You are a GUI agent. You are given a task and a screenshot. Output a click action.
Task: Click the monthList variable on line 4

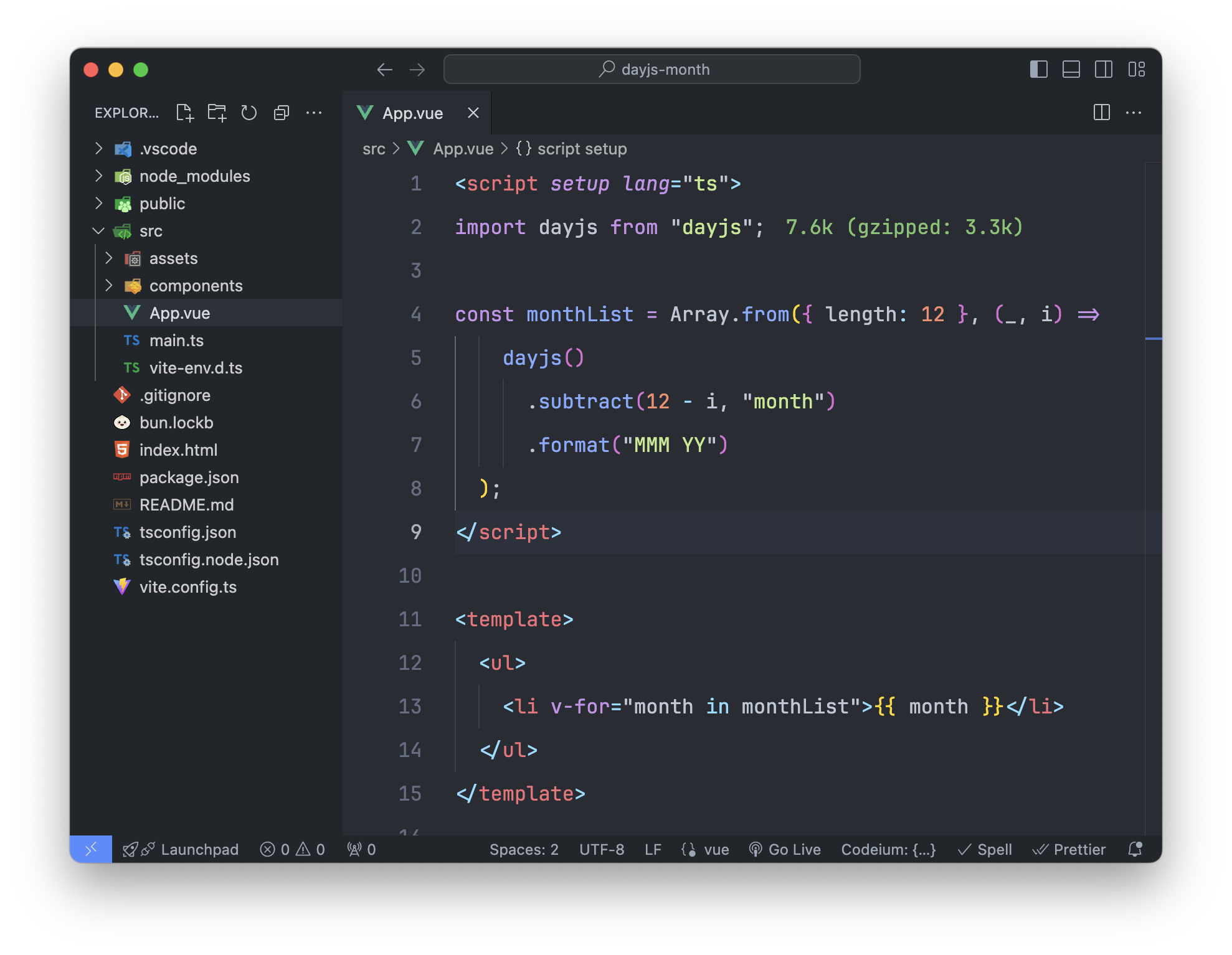pyautogui.click(x=580, y=314)
